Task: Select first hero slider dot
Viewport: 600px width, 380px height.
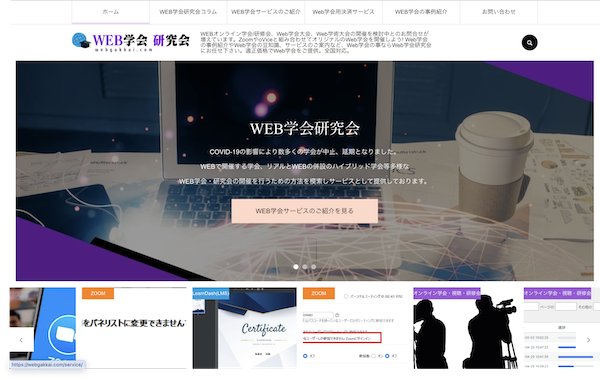Action: point(296,267)
